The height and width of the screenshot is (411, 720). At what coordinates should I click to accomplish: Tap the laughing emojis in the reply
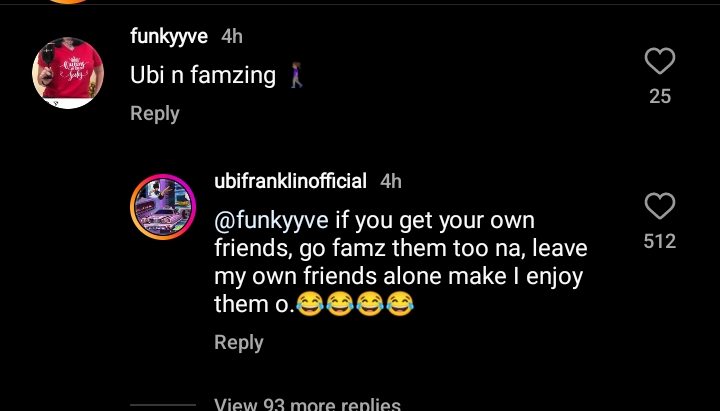356,304
